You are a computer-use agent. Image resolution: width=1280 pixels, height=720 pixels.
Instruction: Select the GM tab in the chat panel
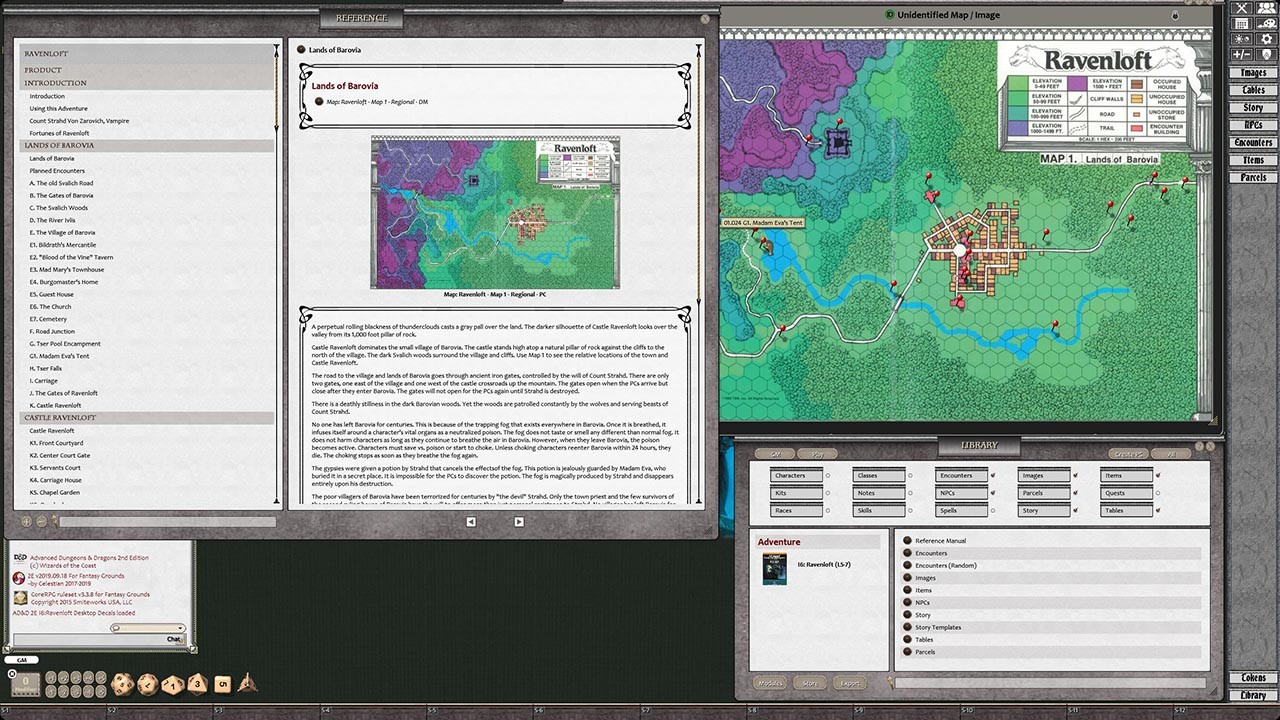point(23,660)
